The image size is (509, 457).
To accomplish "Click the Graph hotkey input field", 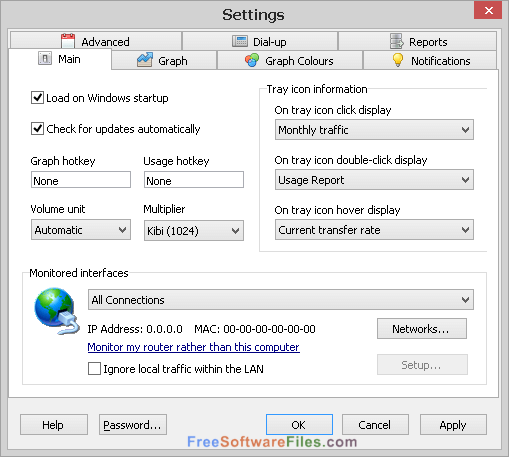I will pos(81,180).
